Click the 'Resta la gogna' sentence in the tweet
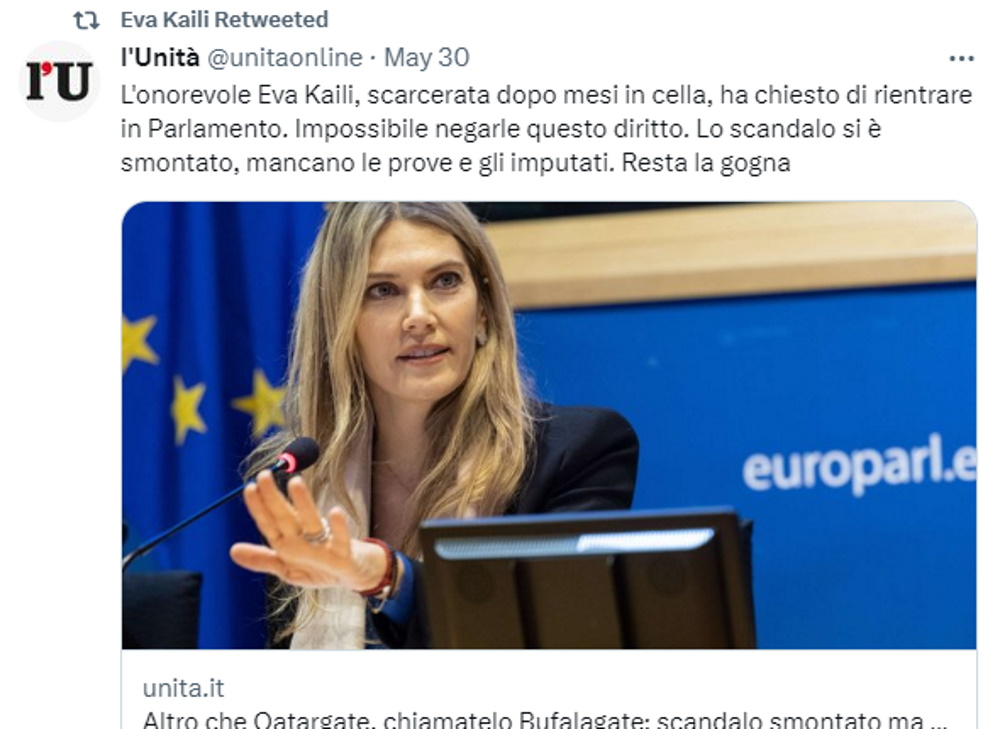The image size is (1000, 729). coord(706,163)
